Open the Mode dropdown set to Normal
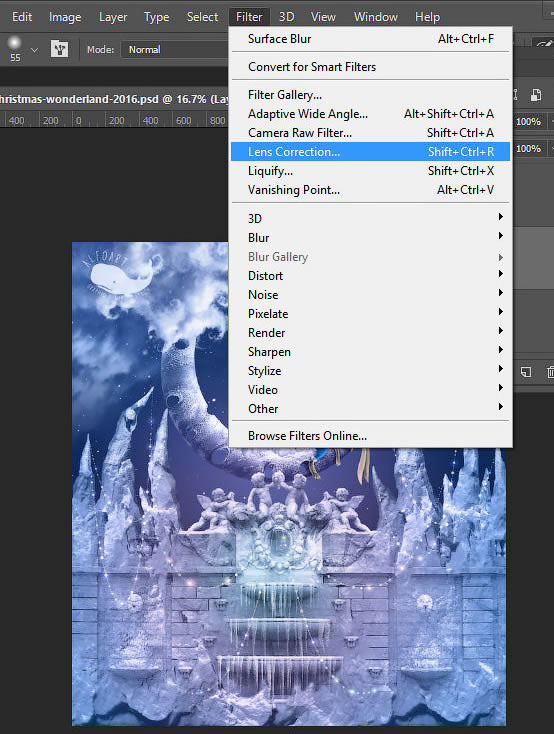This screenshot has height=734, width=554. (x=175, y=50)
